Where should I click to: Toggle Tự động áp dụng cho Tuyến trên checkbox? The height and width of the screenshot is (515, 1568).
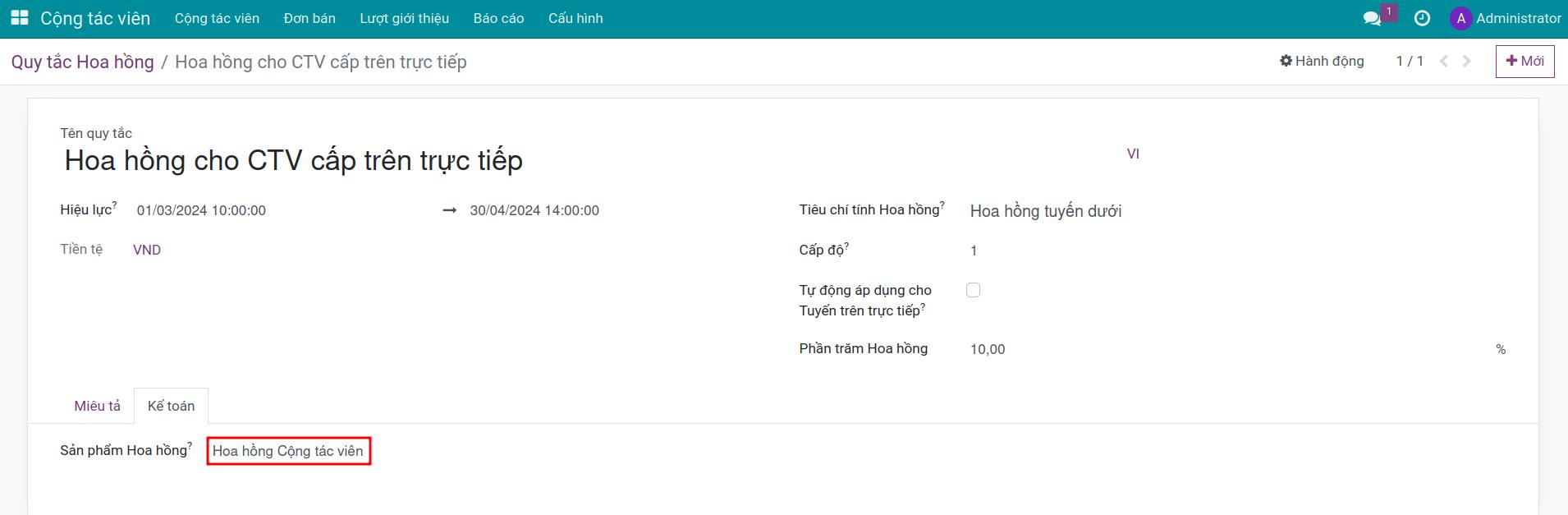pos(974,290)
